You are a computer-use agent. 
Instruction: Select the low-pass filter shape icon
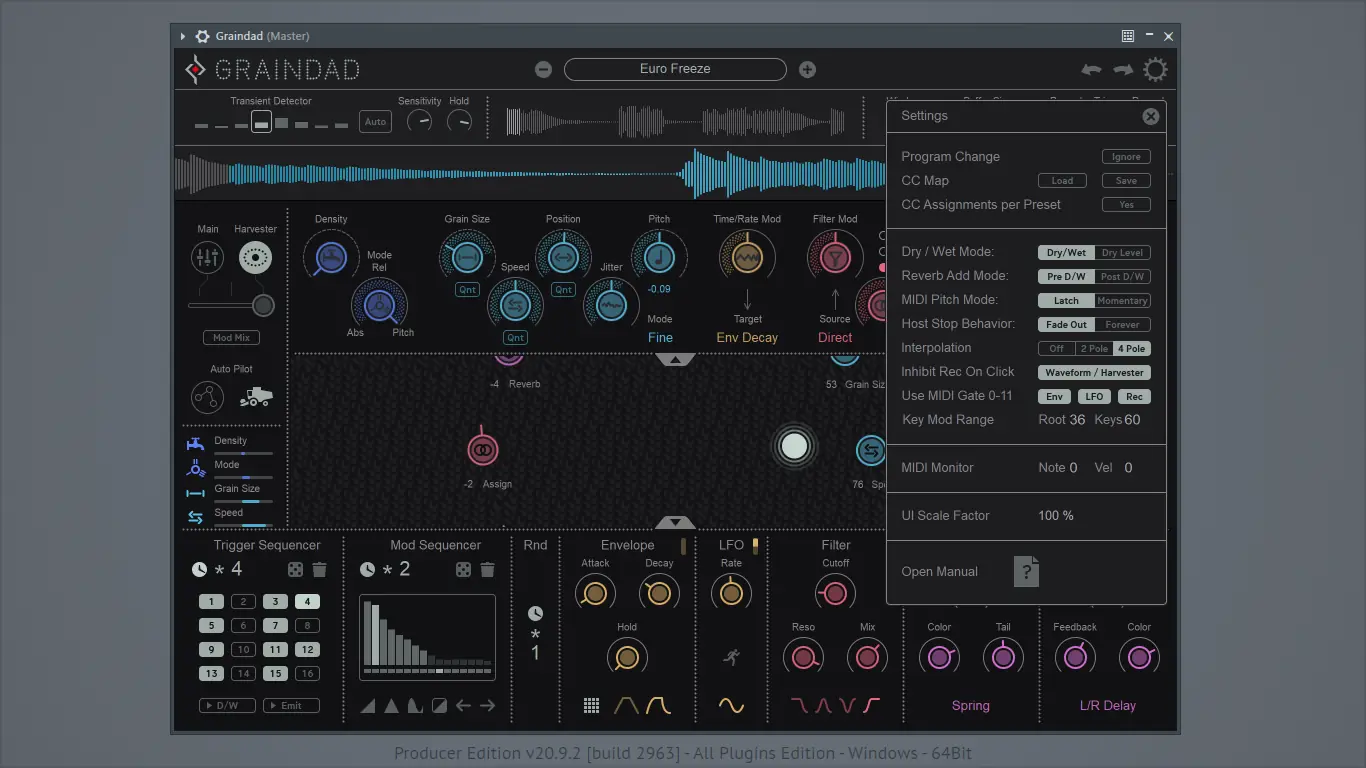click(799, 706)
